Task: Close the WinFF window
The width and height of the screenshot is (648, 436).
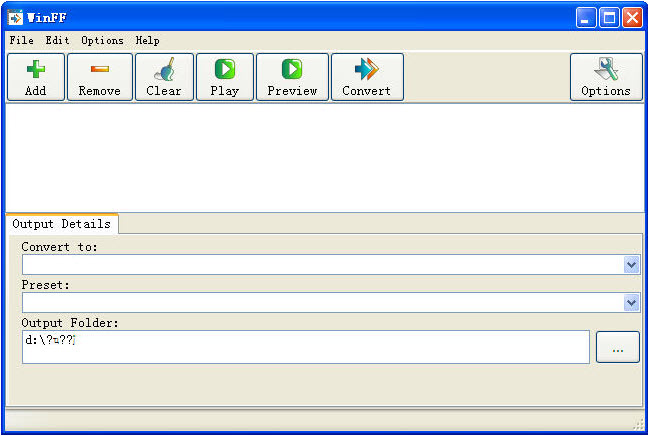Action: [632, 18]
